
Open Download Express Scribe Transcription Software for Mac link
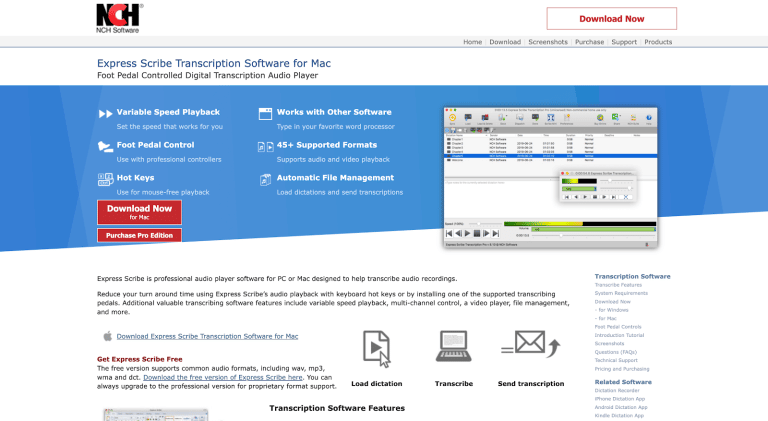pyautogui.click(x=207, y=337)
